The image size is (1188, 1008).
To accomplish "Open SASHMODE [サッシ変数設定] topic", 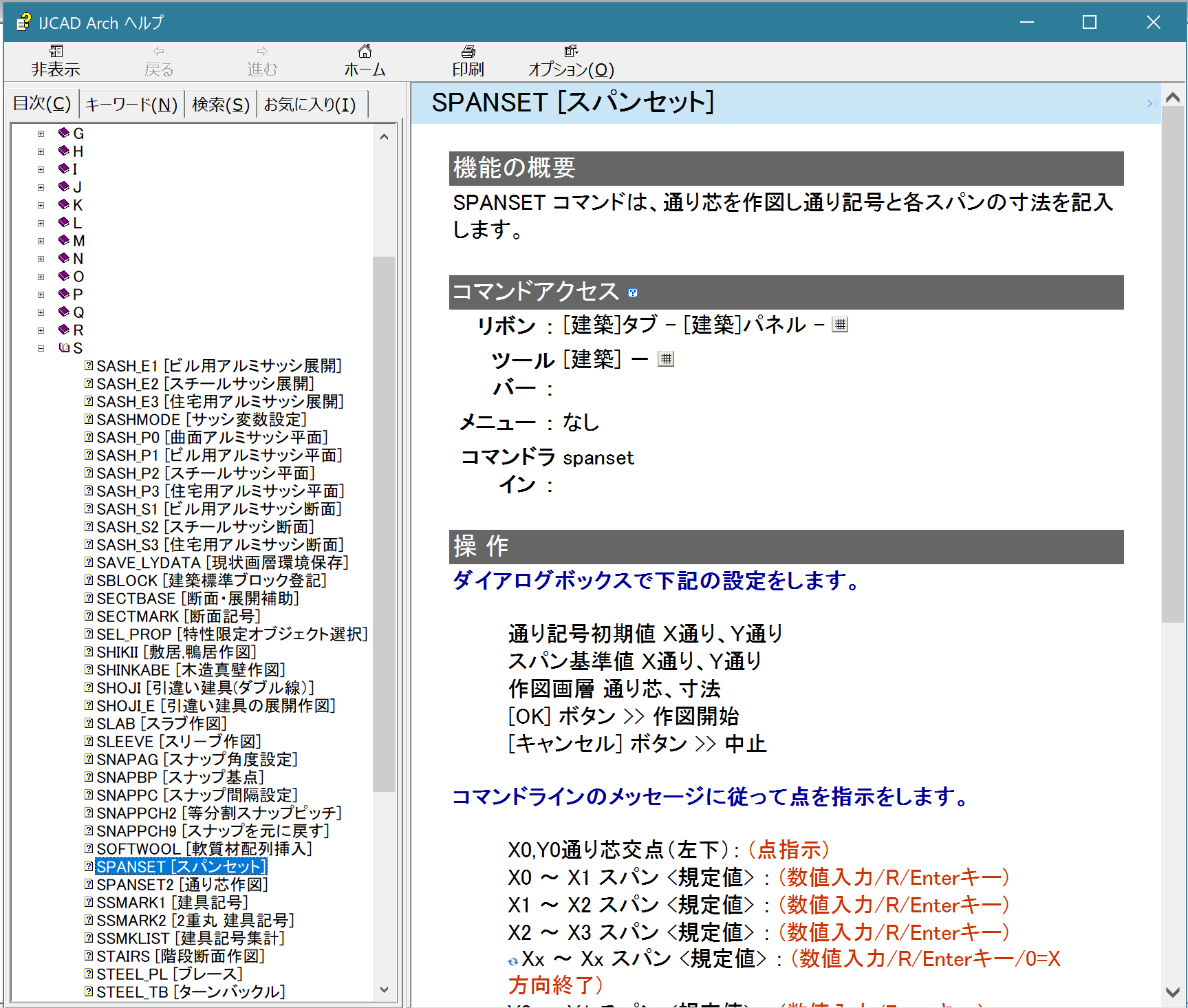I will [x=202, y=419].
